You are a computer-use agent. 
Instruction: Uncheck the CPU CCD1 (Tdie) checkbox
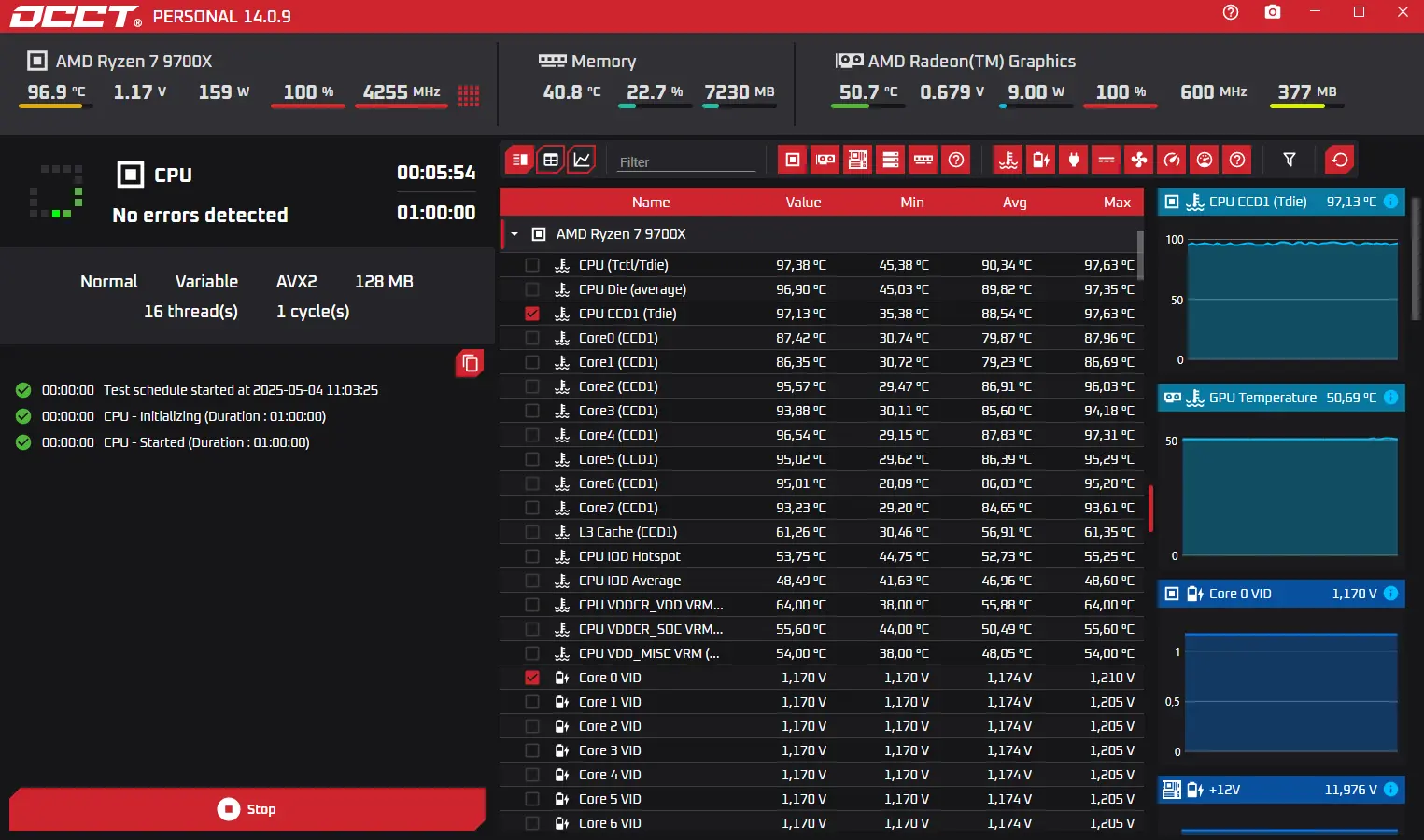click(x=532, y=314)
